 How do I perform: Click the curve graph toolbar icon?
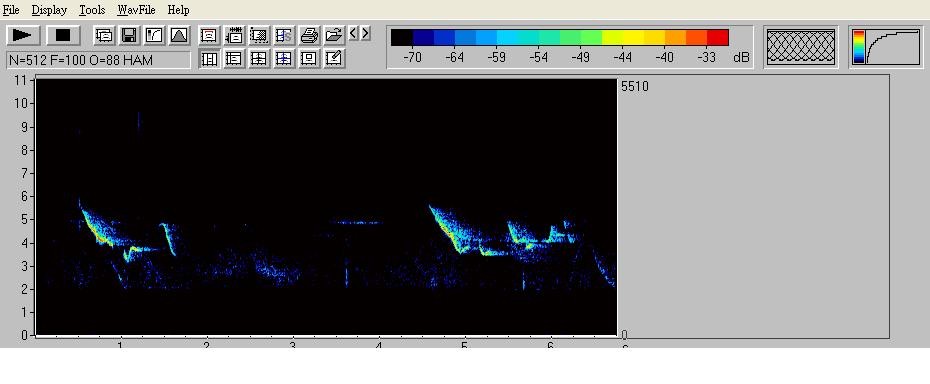tap(154, 36)
